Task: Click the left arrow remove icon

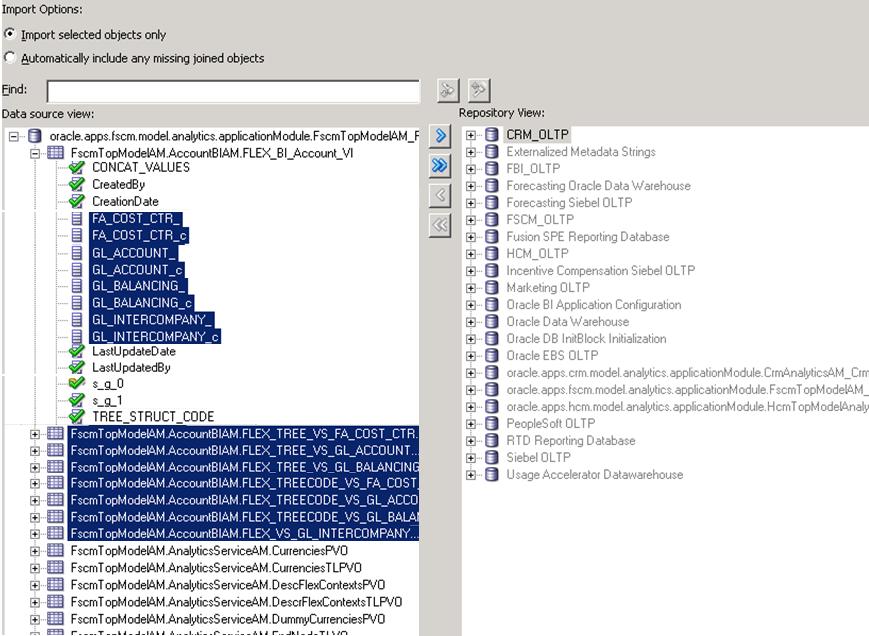Action: pyautogui.click(x=442, y=193)
